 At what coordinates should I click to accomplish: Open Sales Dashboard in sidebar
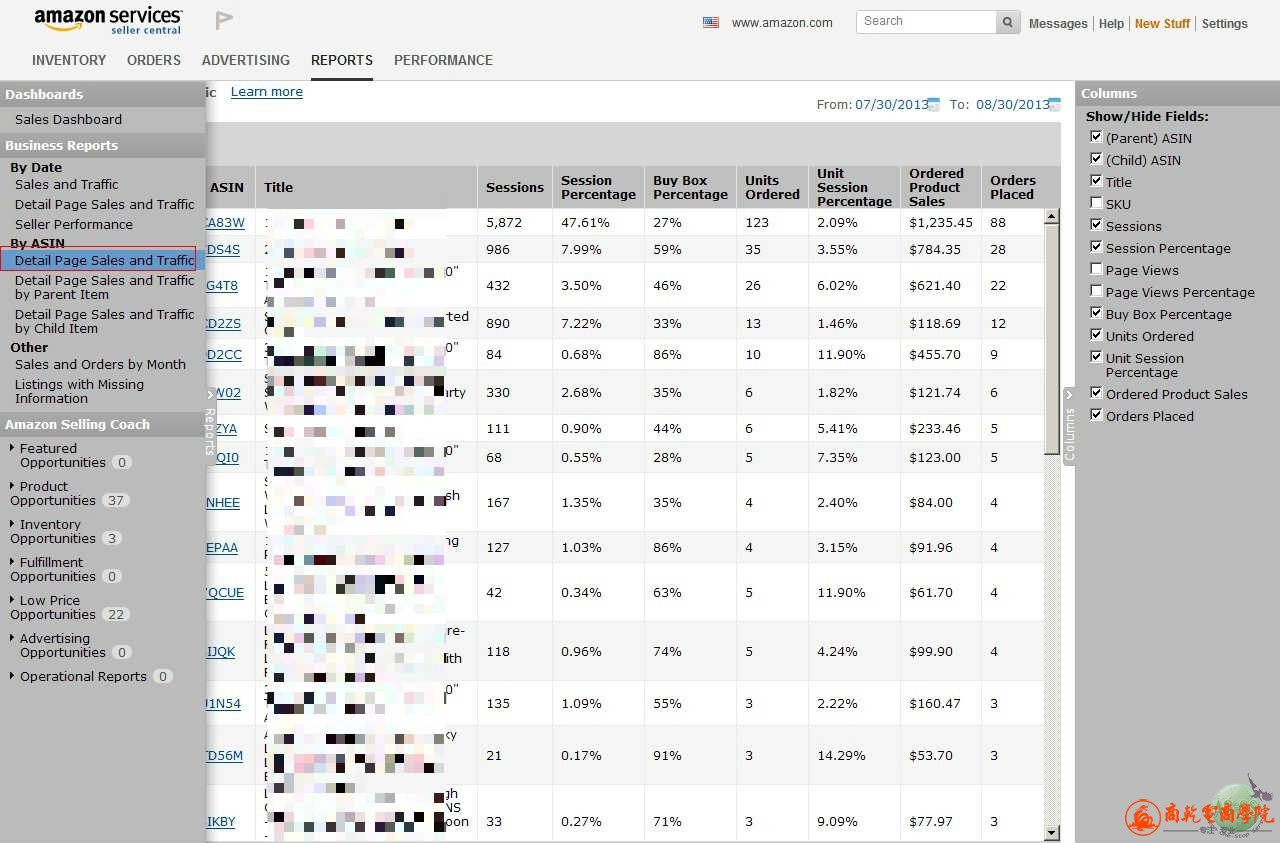coord(68,119)
